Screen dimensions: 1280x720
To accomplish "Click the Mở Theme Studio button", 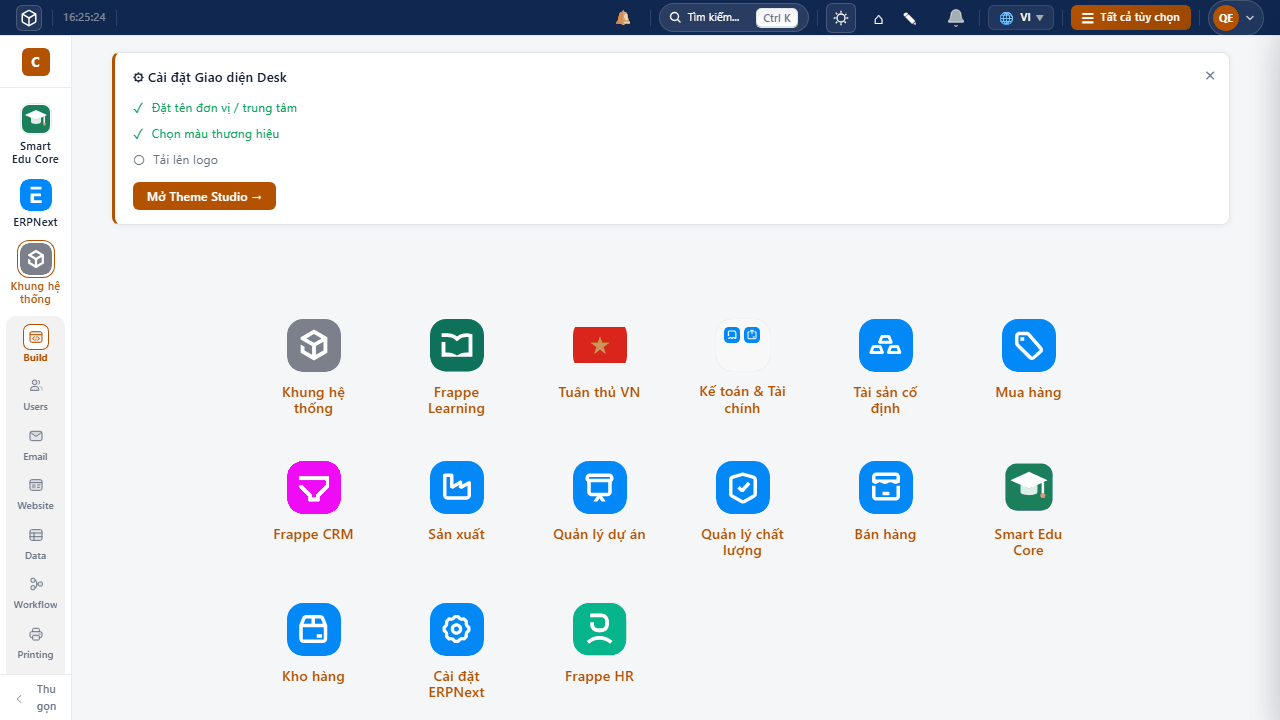I will (x=204, y=196).
